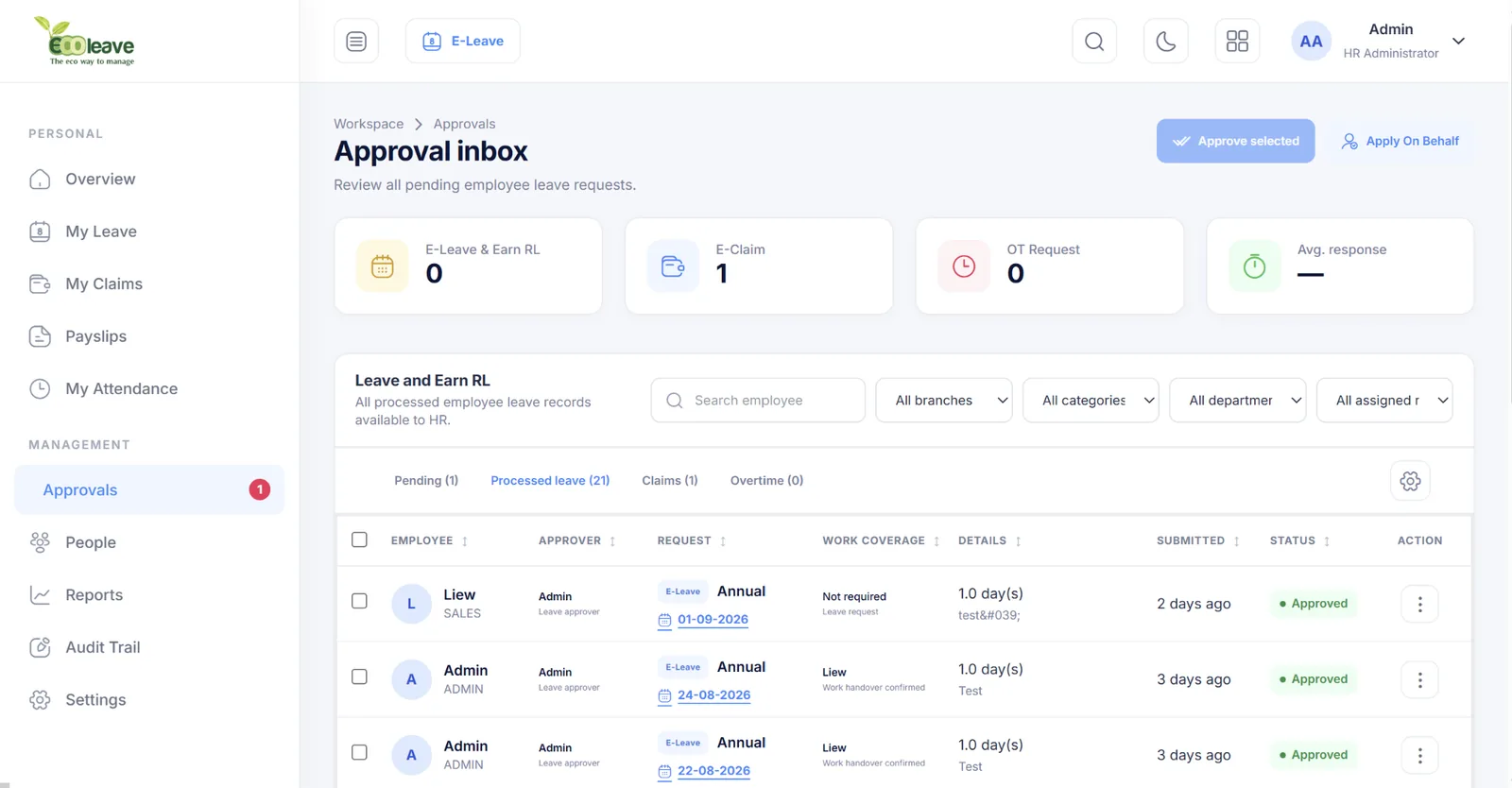Select checkbox for 22-08-2026 Admin row
This screenshot has height=788, width=1512.
pos(359,752)
